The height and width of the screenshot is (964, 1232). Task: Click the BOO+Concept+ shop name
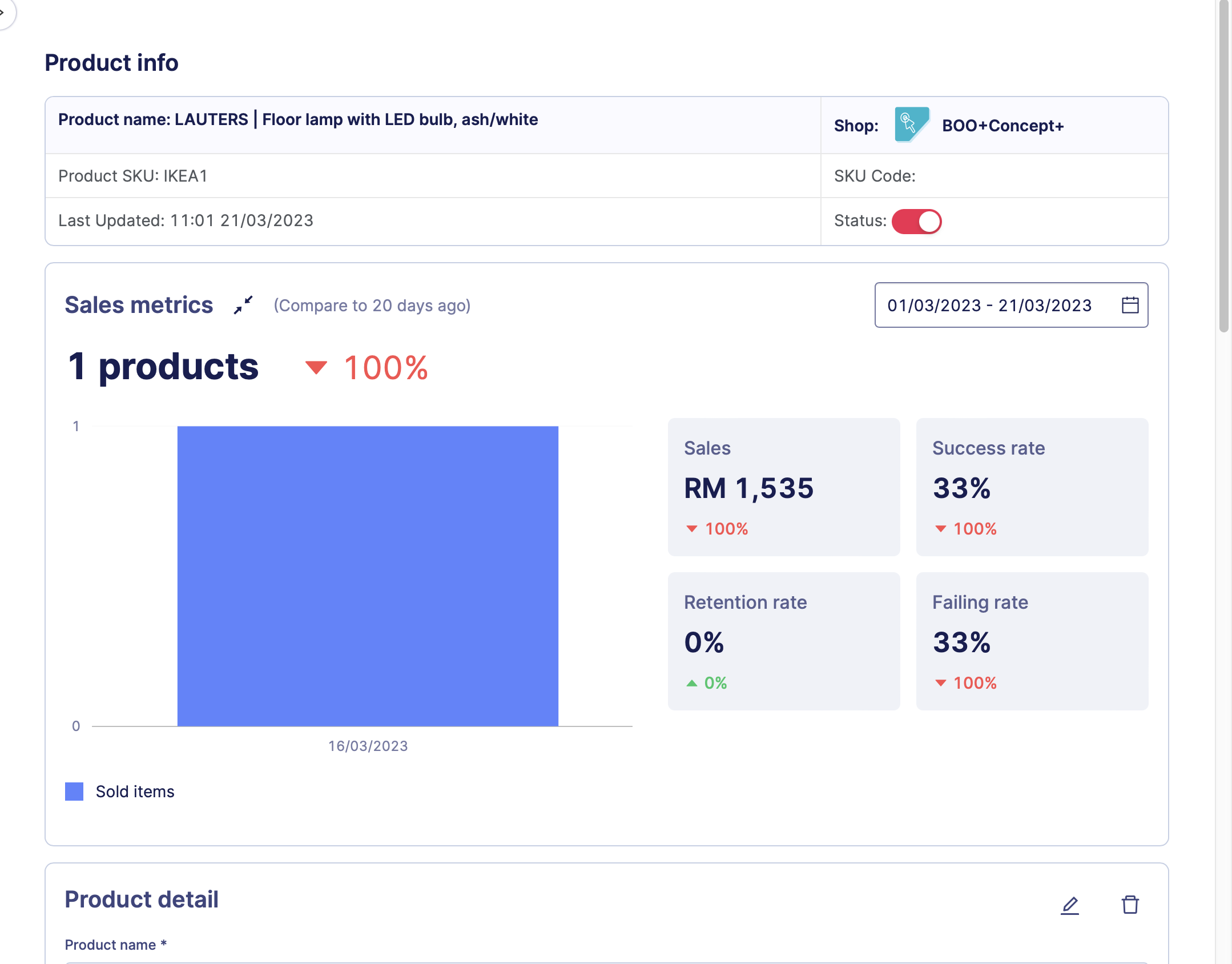coord(1002,126)
